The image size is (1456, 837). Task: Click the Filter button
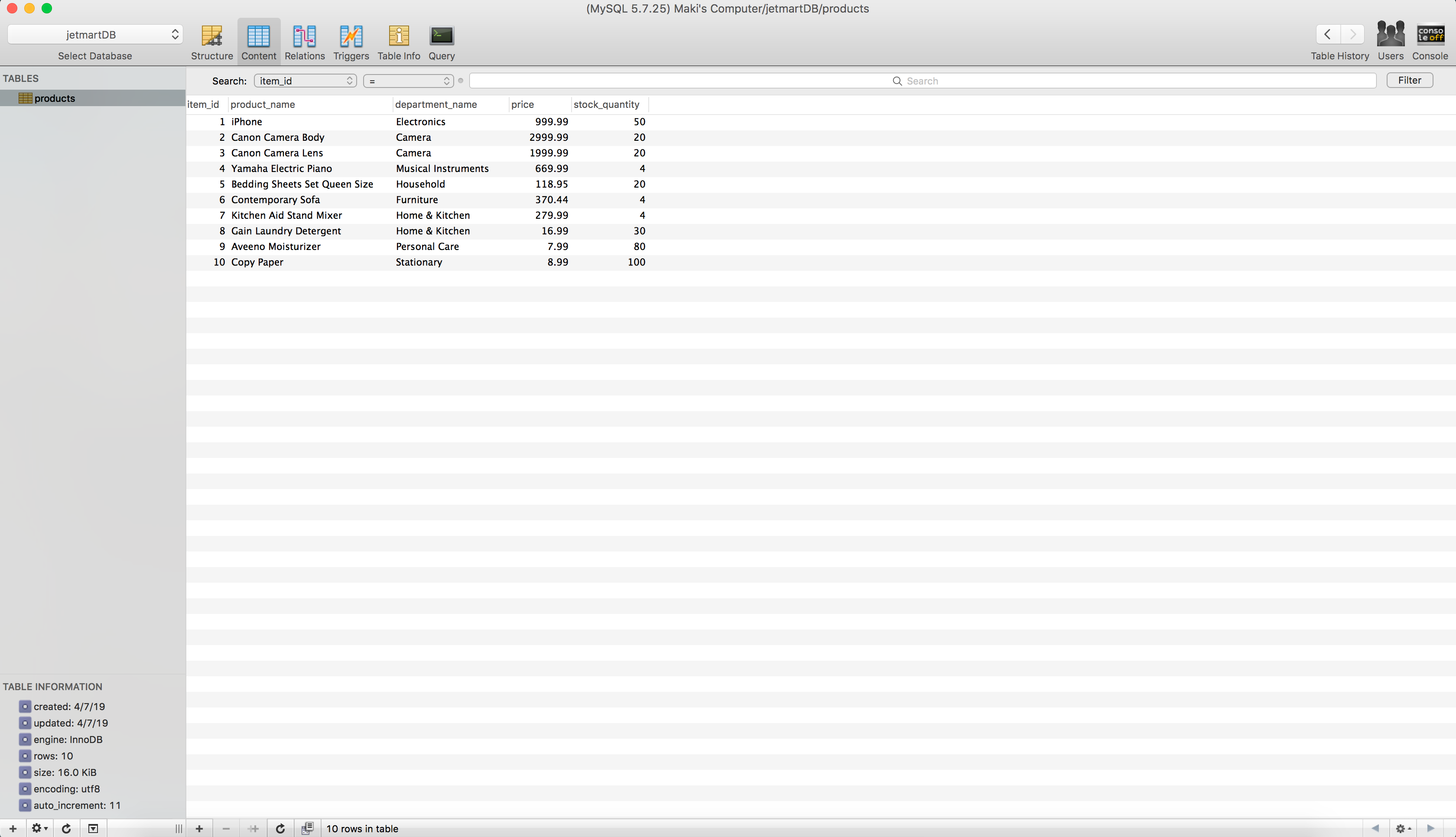pyautogui.click(x=1409, y=81)
